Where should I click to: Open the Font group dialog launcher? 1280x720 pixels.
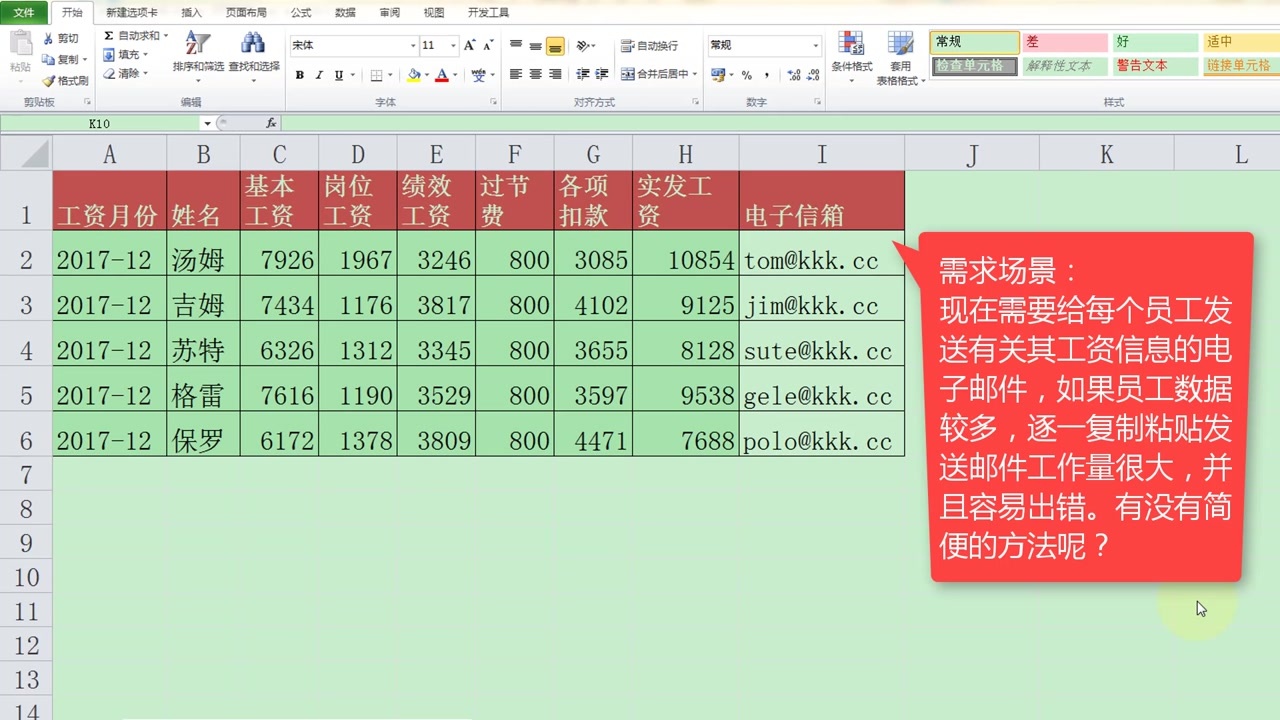(x=493, y=102)
